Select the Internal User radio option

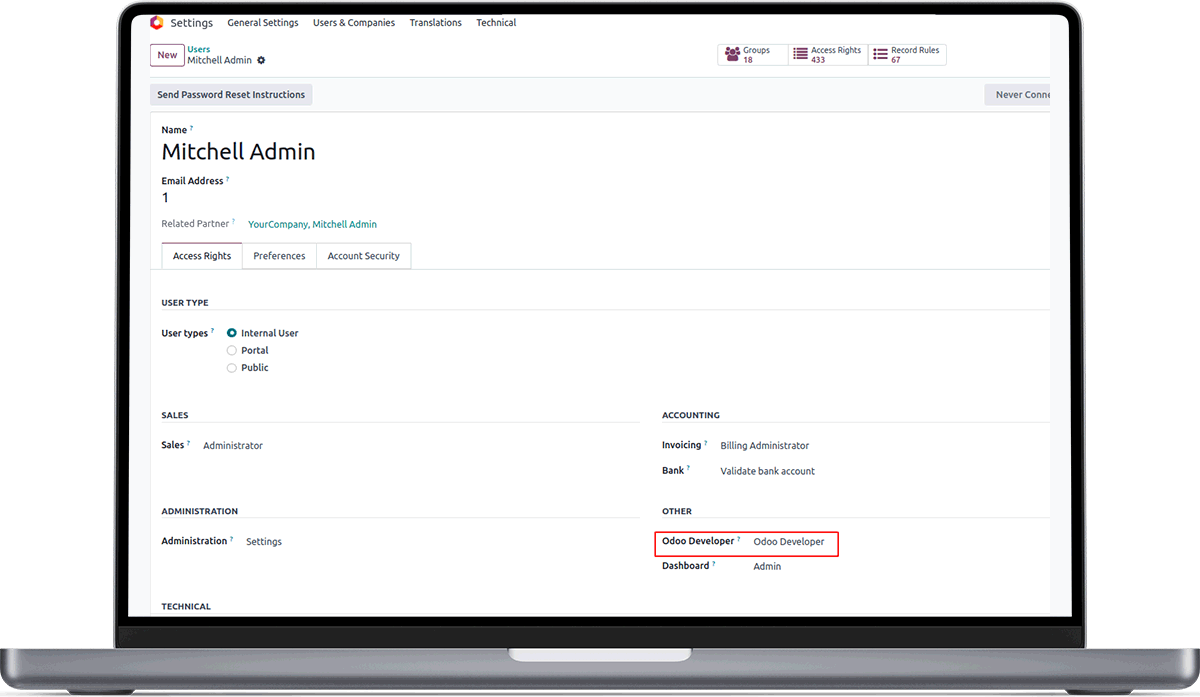pyautogui.click(x=232, y=333)
